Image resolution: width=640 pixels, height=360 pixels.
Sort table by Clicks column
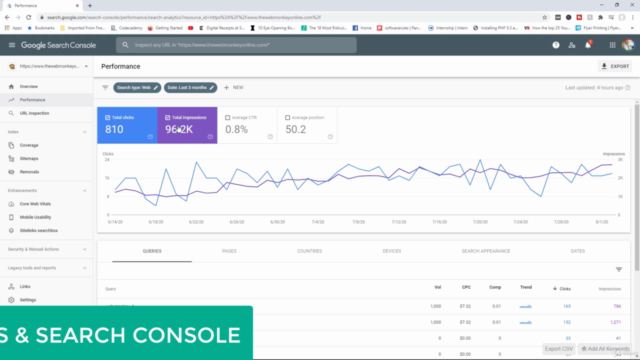click(562, 289)
